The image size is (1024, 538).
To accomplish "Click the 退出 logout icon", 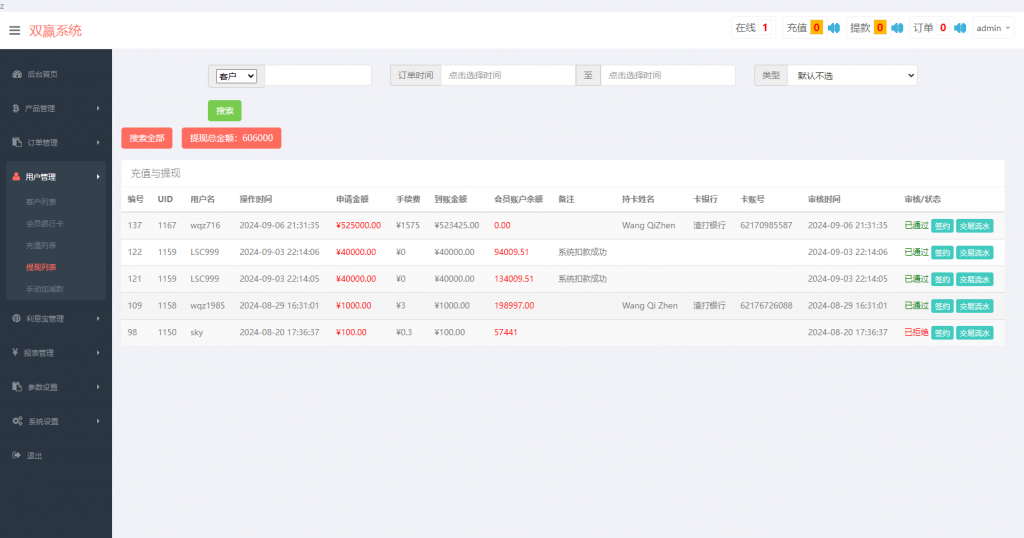I will [17, 455].
